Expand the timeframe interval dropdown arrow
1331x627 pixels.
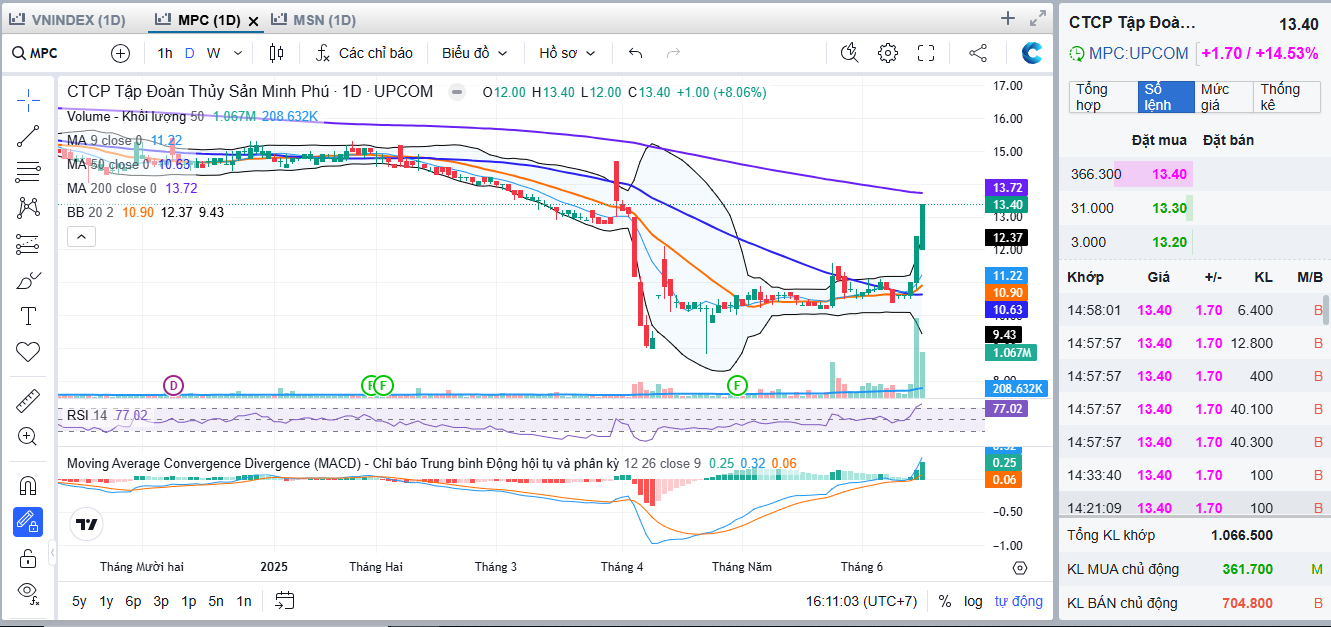(238, 53)
